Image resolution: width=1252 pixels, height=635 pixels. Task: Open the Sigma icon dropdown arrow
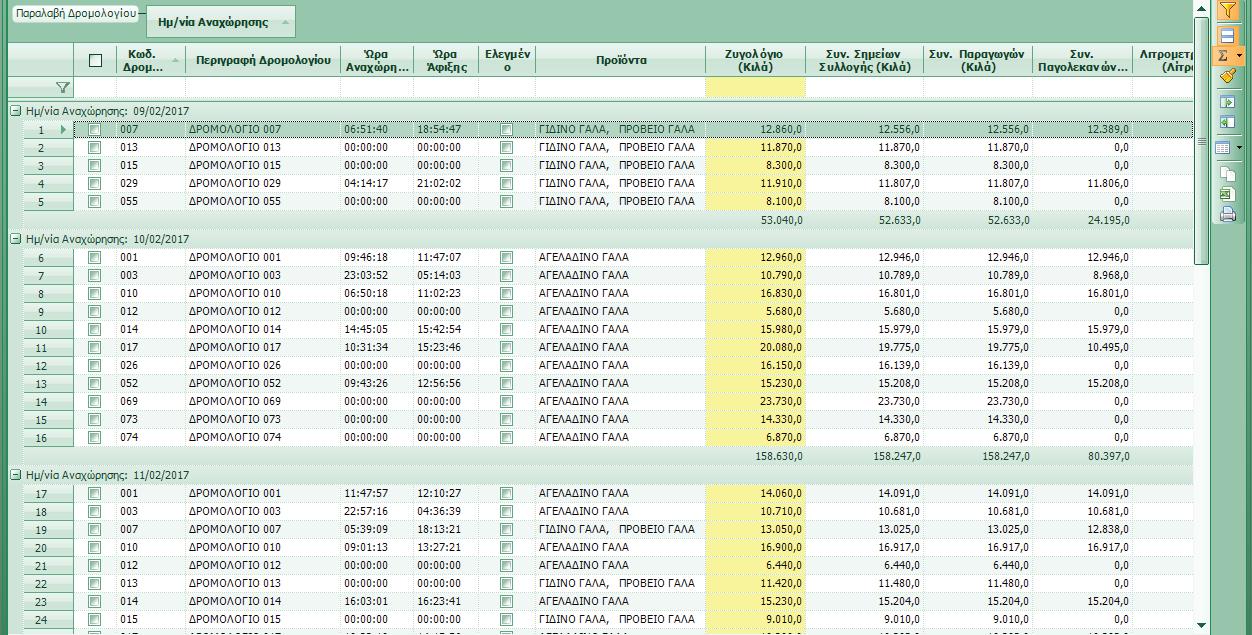1240,57
